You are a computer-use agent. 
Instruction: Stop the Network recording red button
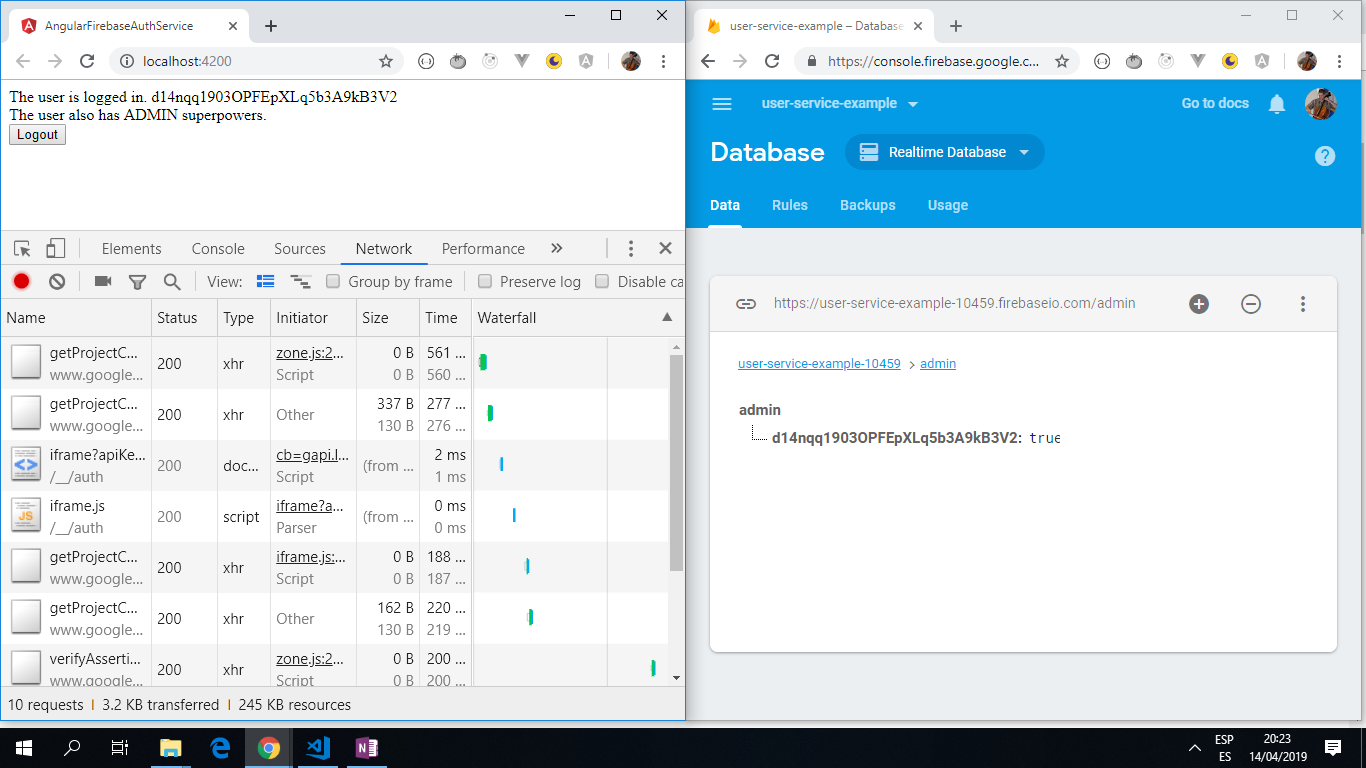coord(21,282)
